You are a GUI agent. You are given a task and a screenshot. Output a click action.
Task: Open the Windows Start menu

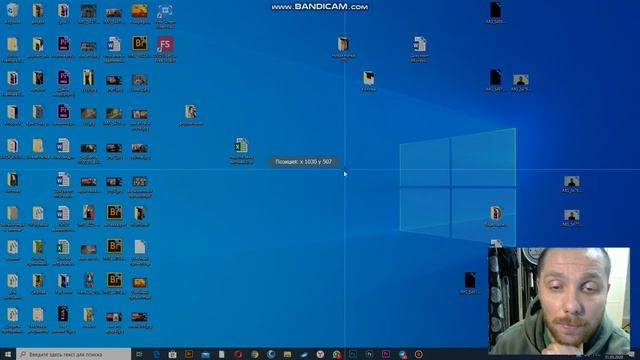[x=8, y=354]
